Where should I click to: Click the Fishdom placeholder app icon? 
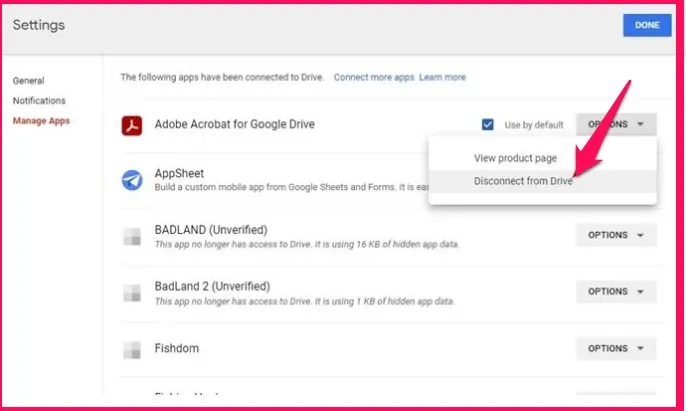pos(132,350)
